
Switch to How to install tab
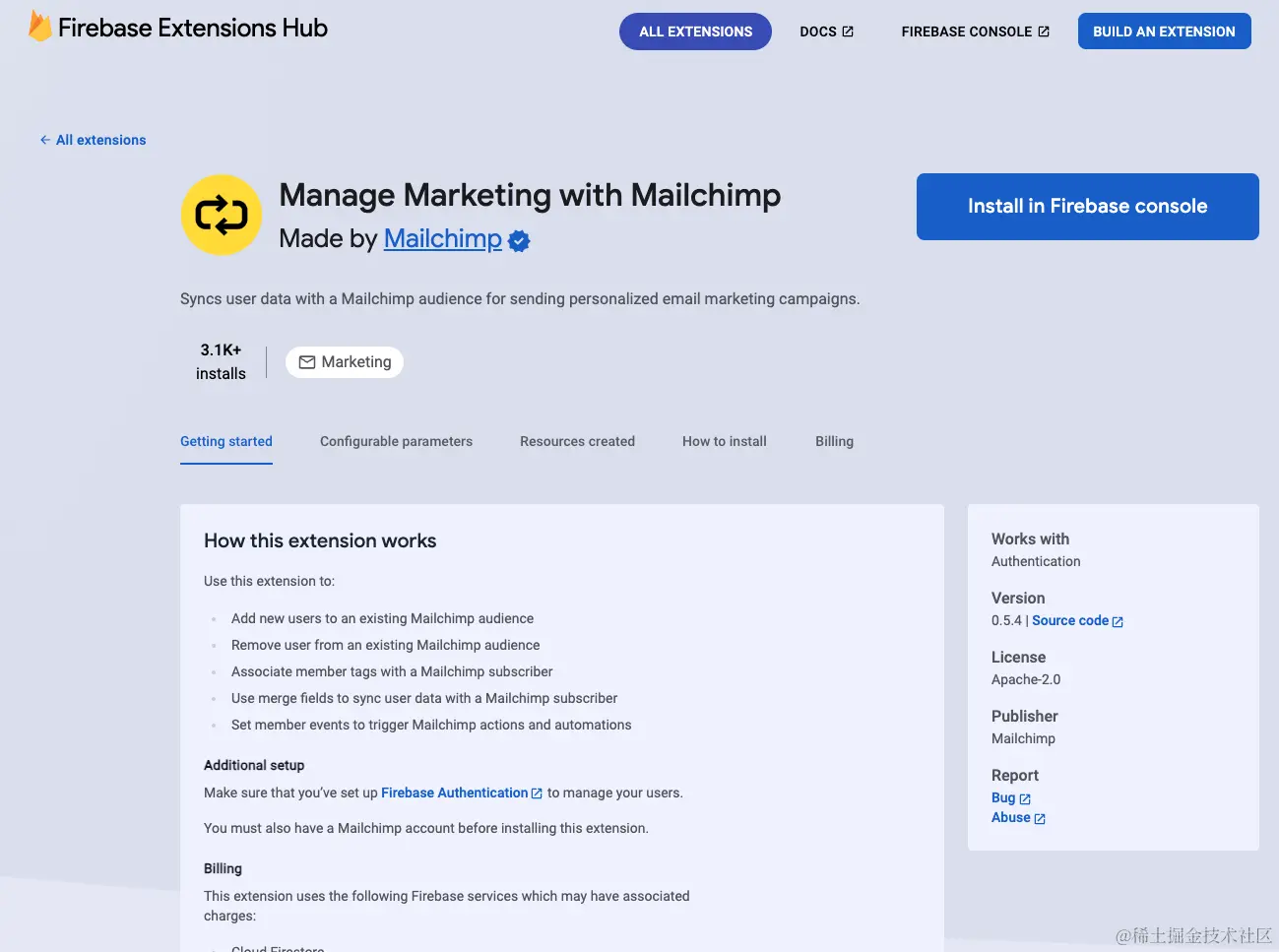(725, 441)
